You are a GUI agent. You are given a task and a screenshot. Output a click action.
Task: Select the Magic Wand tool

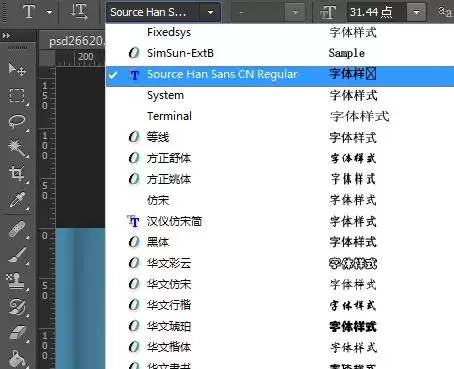[x=17, y=148]
